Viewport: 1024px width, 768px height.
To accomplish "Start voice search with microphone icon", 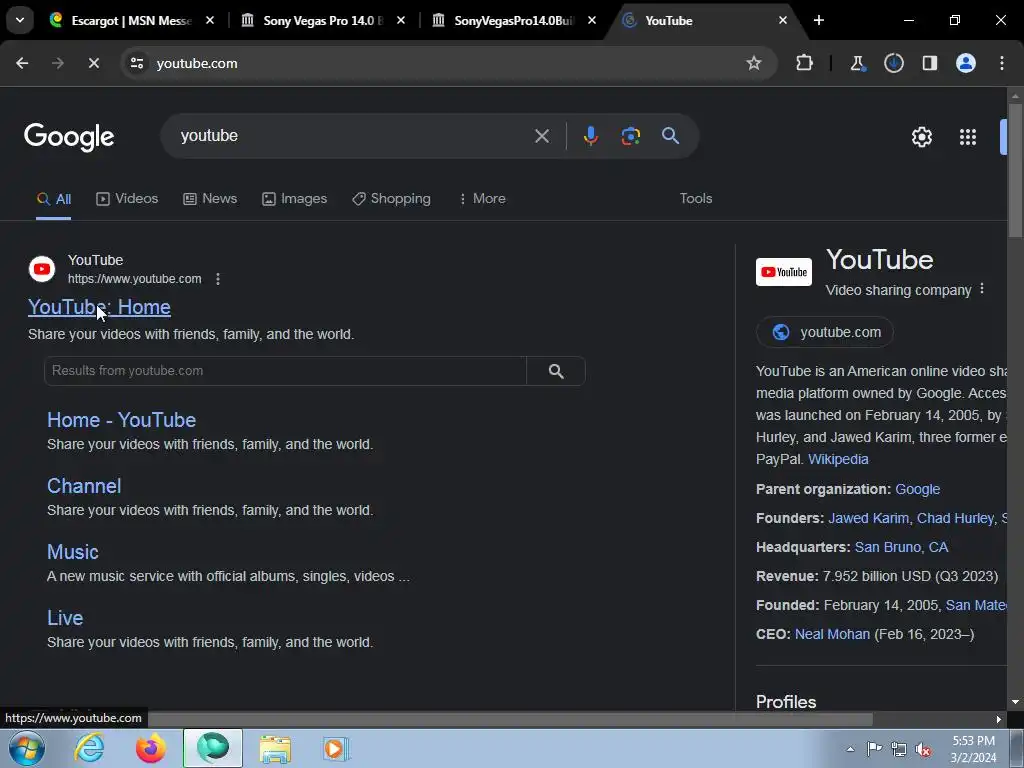I will 590,136.
